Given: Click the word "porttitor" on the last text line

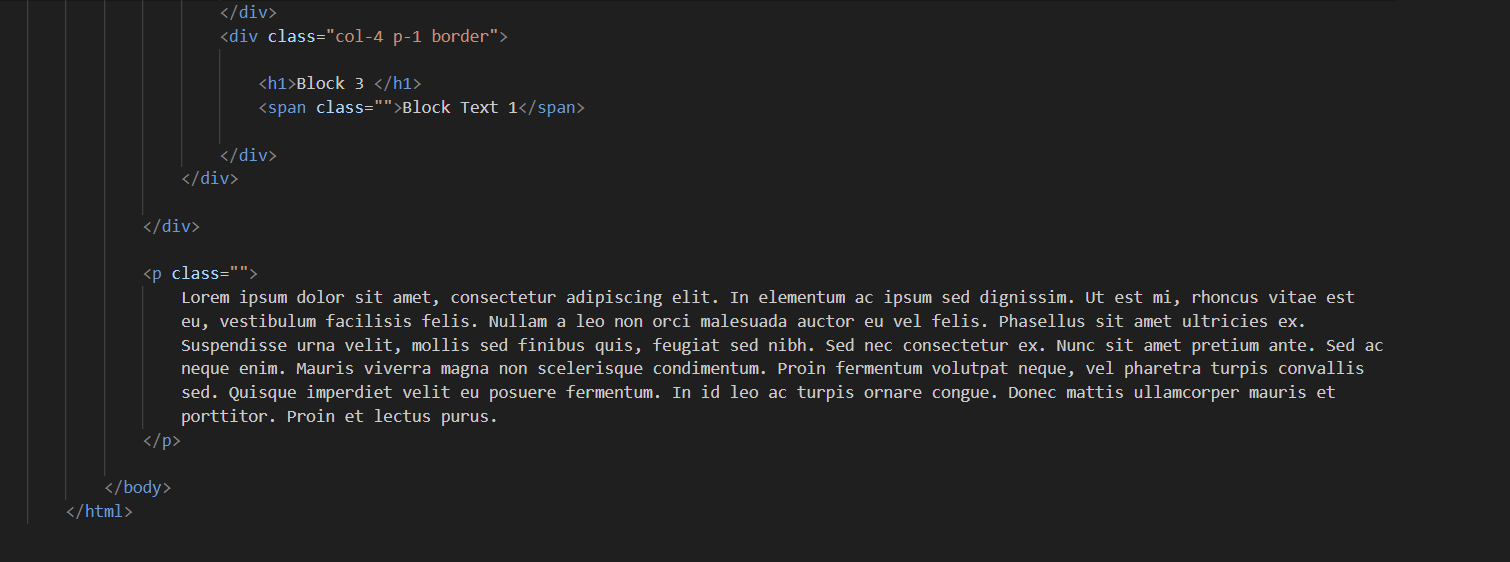Looking at the screenshot, I should pos(224,417).
